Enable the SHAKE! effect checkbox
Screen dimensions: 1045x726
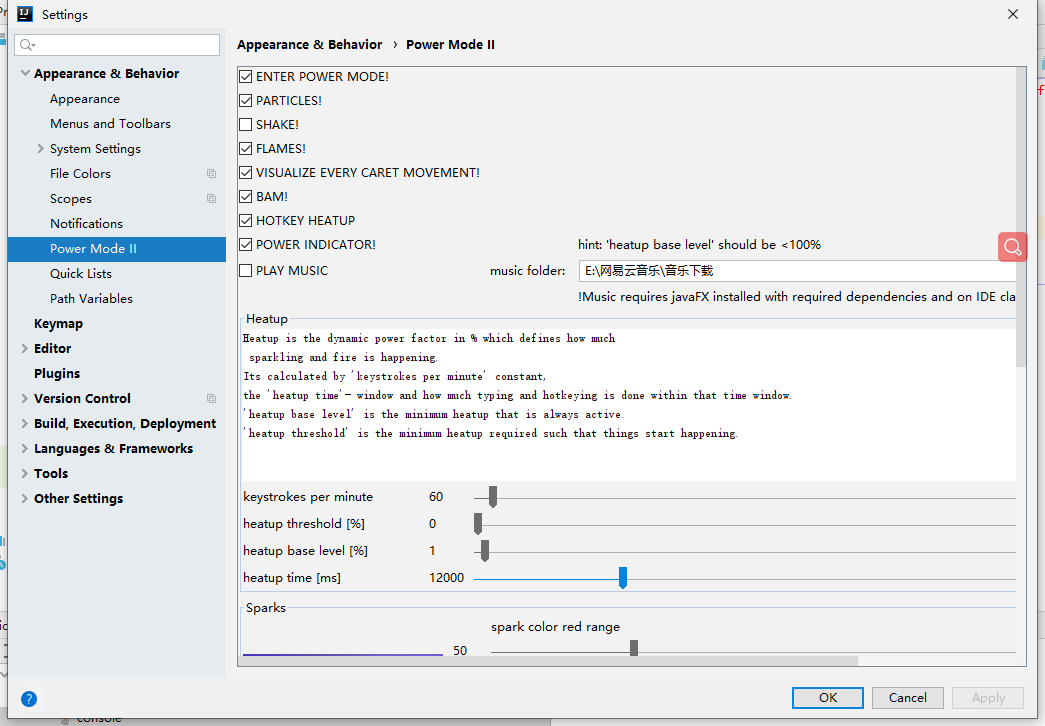click(245, 124)
